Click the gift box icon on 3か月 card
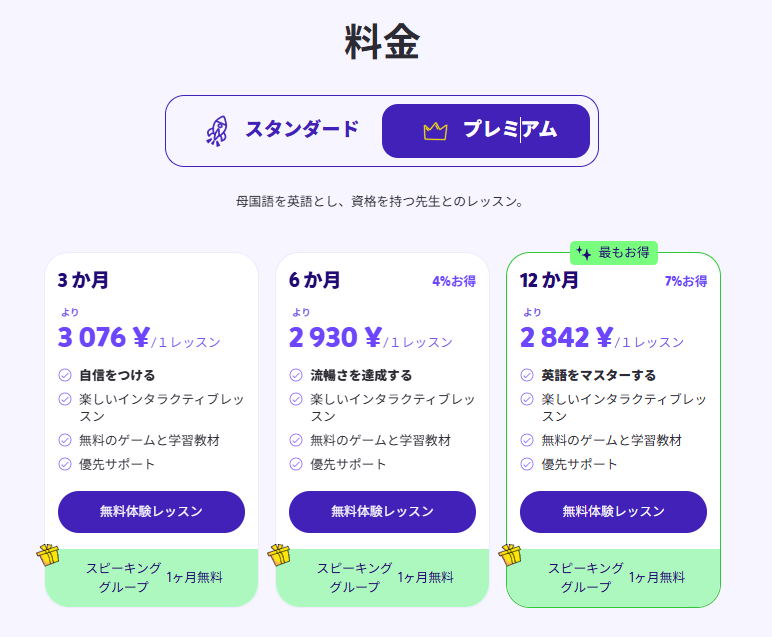772x637 pixels. pos(48,555)
